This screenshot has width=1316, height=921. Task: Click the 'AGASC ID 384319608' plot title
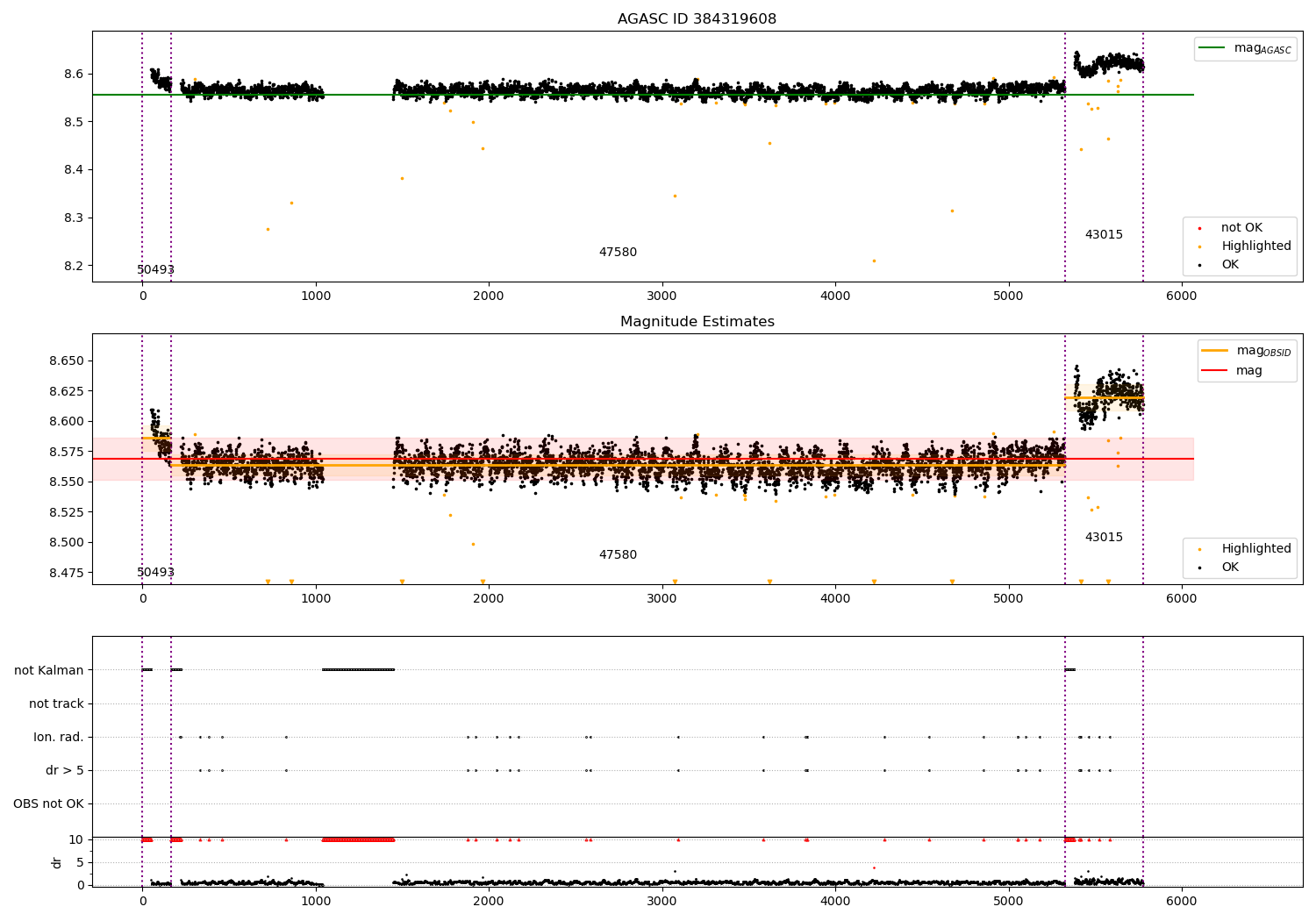click(x=697, y=19)
